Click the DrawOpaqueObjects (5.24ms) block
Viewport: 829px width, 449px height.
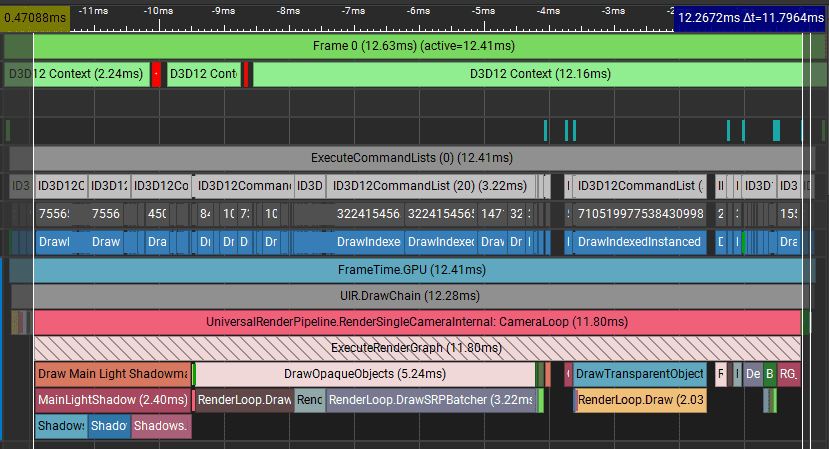click(x=365, y=374)
